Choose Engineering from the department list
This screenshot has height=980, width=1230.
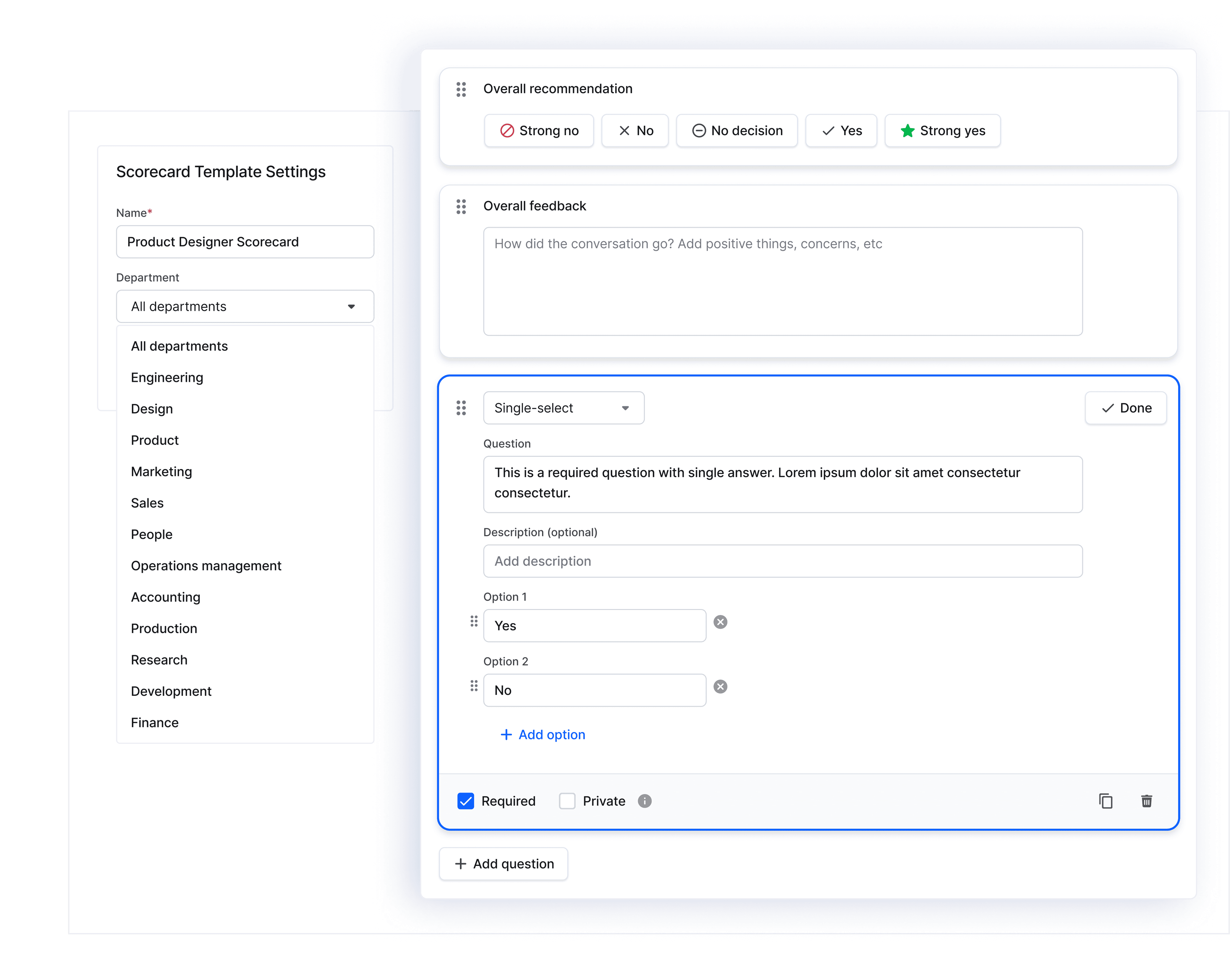click(167, 378)
